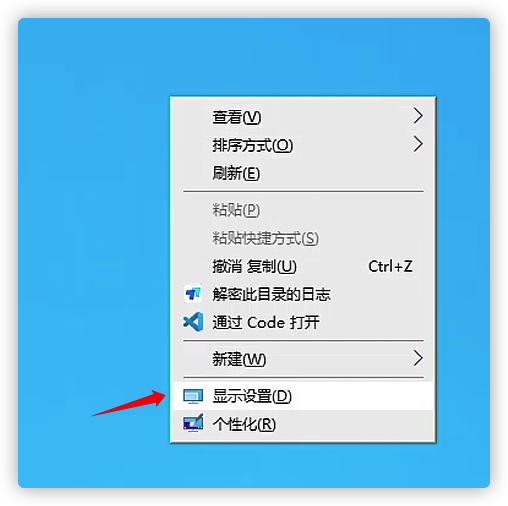Viewport: 508px width, 506px height.
Task: Click the Ctrl+Z shortcut label
Action: [x=390, y=266]
